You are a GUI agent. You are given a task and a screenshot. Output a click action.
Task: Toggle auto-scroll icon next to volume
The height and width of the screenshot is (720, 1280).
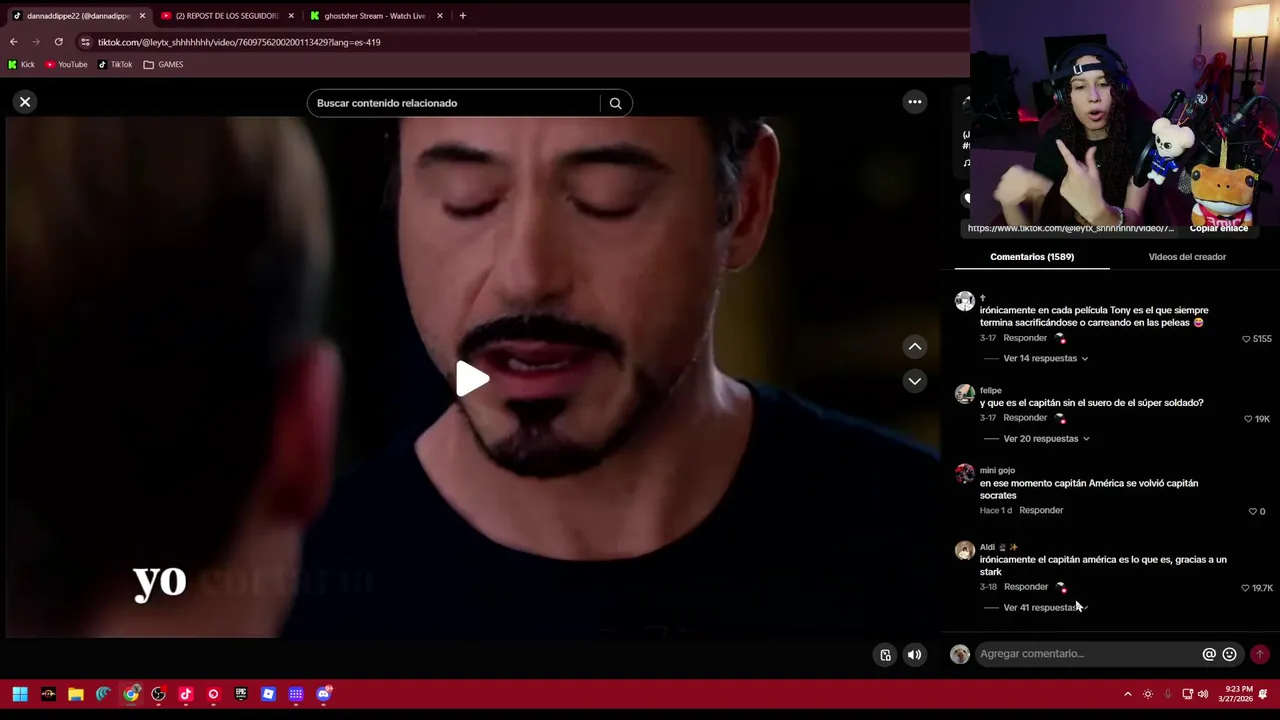pyautogui.click(x=885, y=655)
